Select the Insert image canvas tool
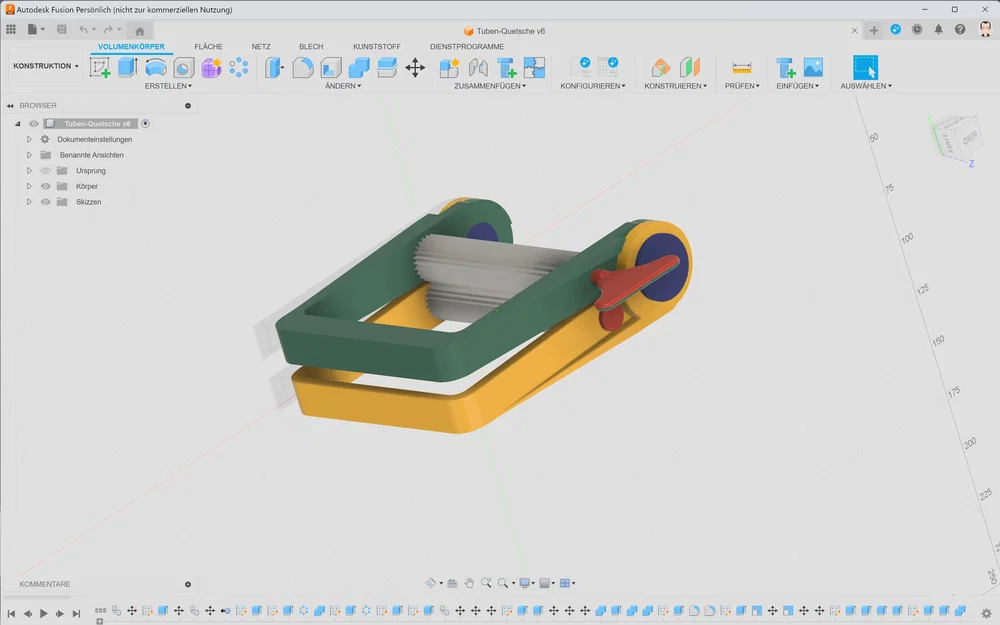The width and height of the screenshot is (1000, 625). (x=813, y=67)
